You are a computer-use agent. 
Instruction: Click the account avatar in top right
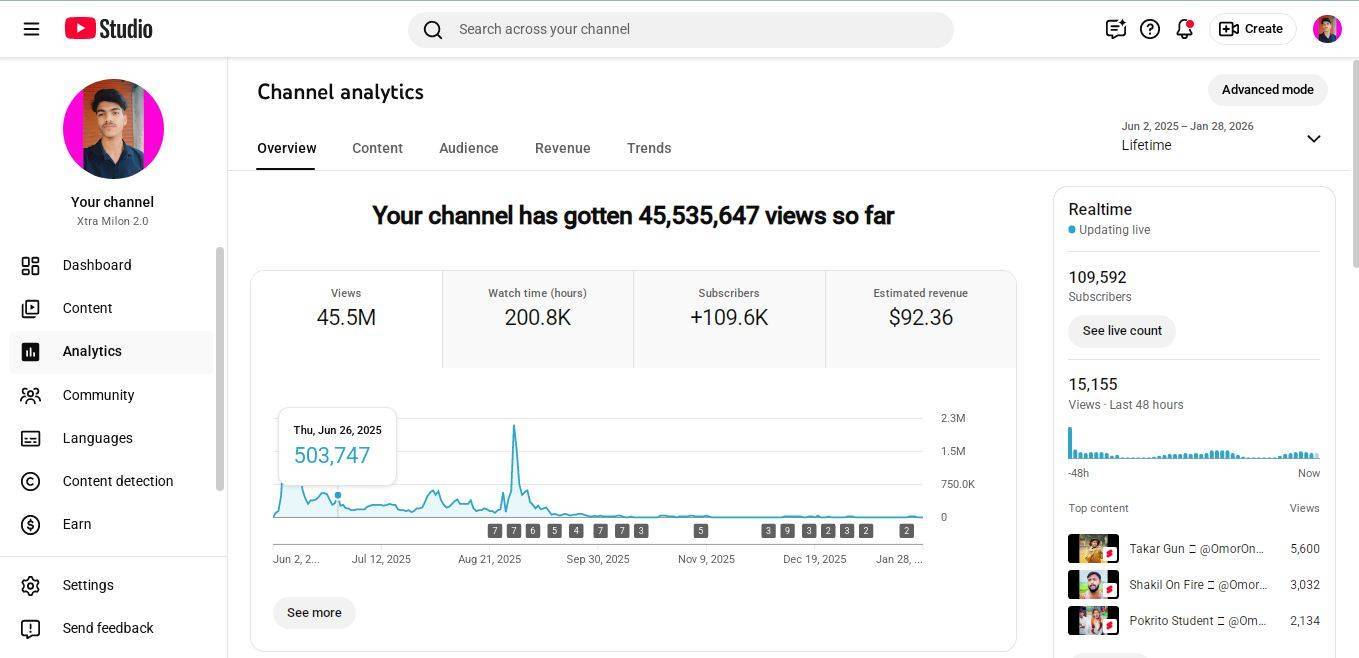[1327, 29]
